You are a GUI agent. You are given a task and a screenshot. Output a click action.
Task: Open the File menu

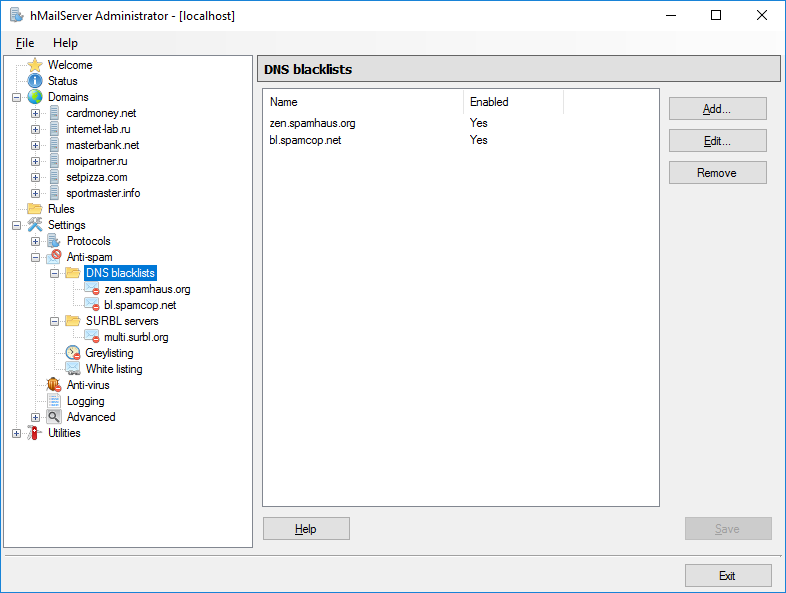(x=25, y=43)
